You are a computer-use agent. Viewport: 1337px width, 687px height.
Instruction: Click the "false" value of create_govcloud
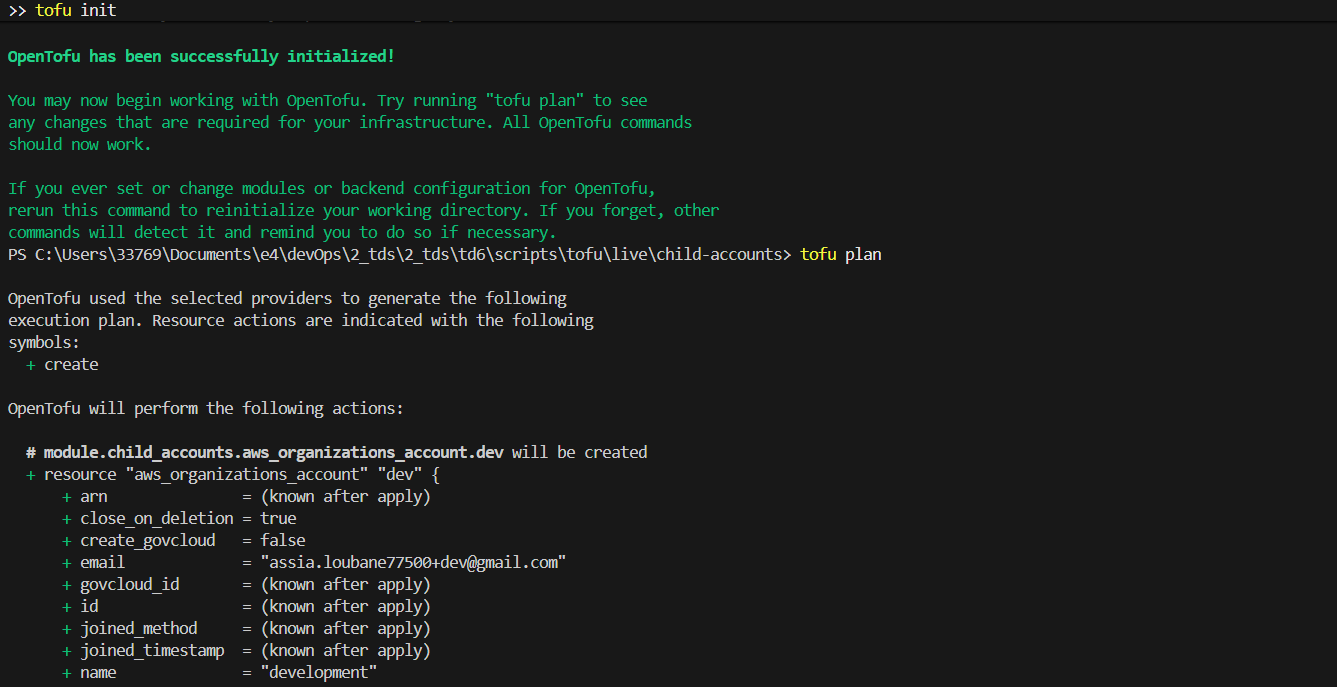point(283,540)
